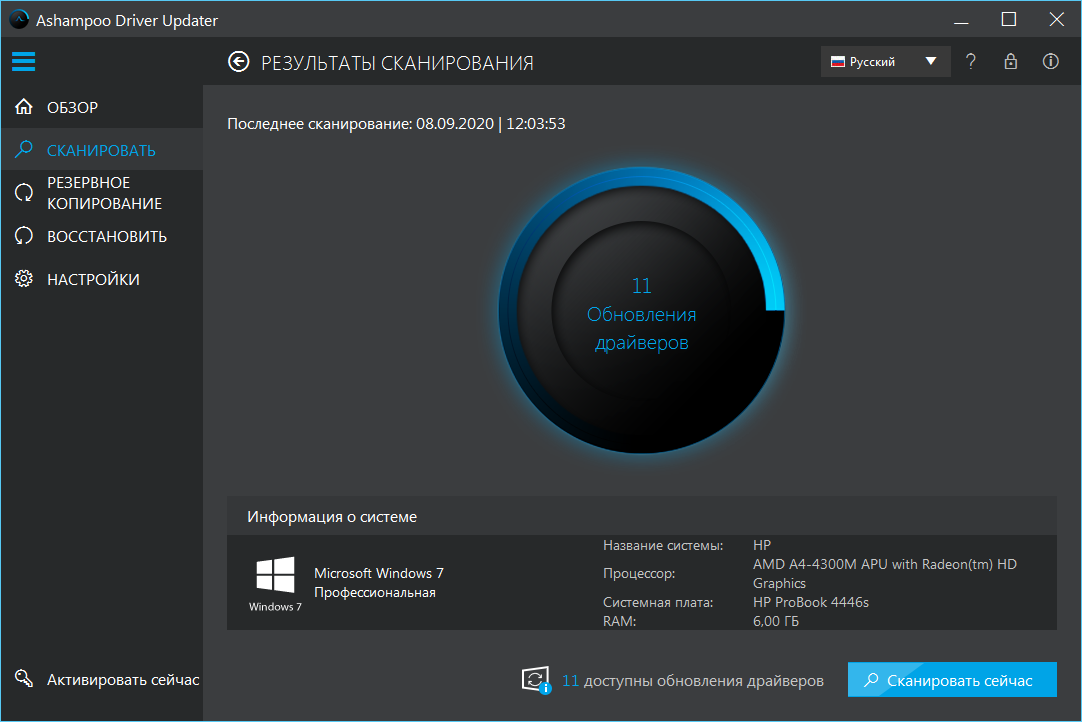Go to ОБЗОР section
Viewport: 1082px width, 722px height.
[102, 107]
